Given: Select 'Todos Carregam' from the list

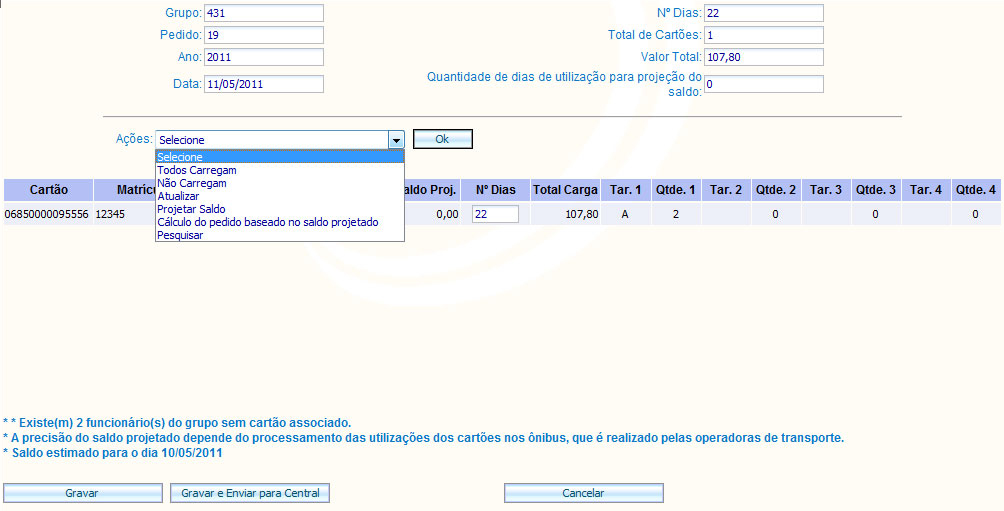Looking at the screenshot, I should click(x=197, y=171).
